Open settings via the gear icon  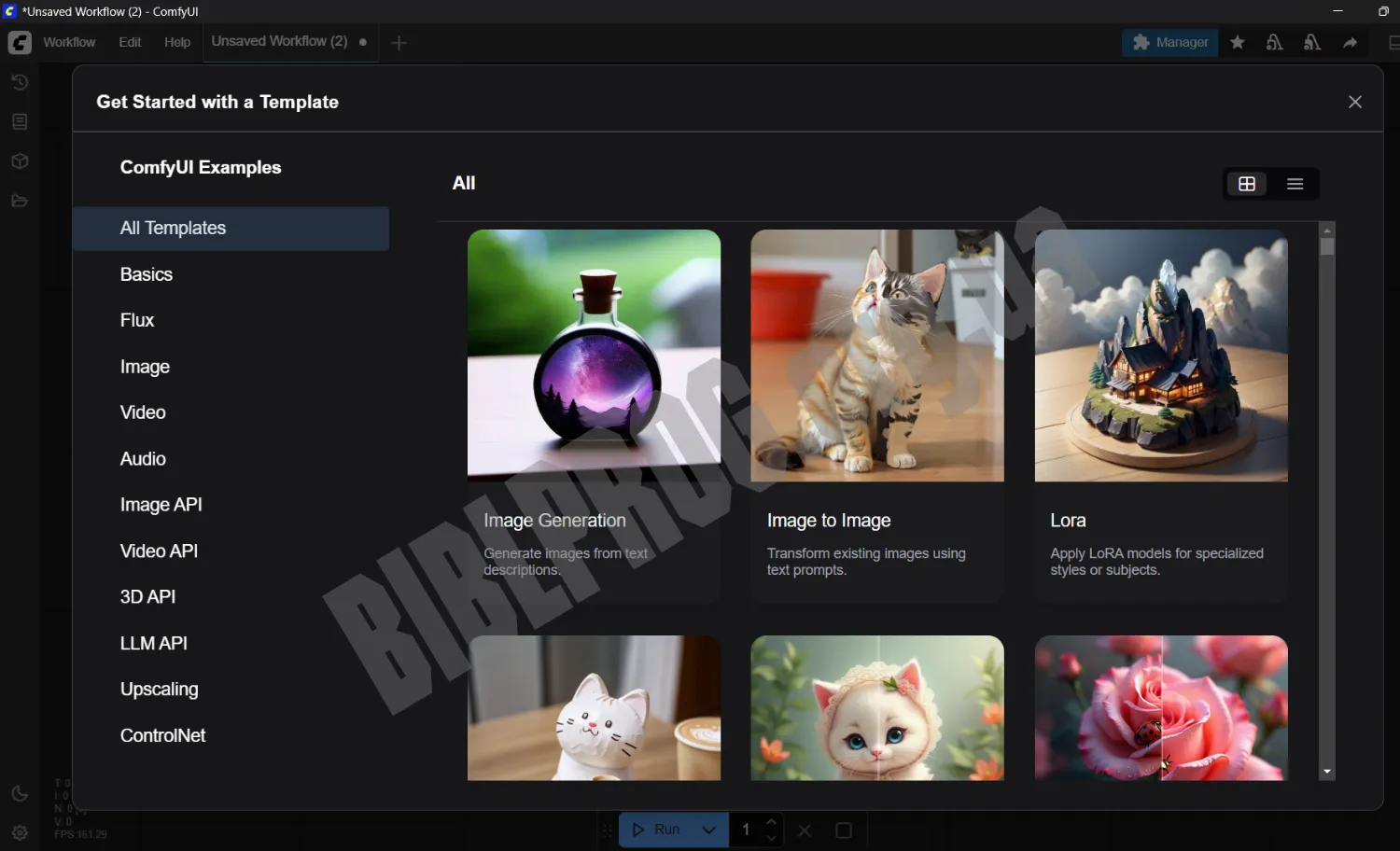click(20, 832)
